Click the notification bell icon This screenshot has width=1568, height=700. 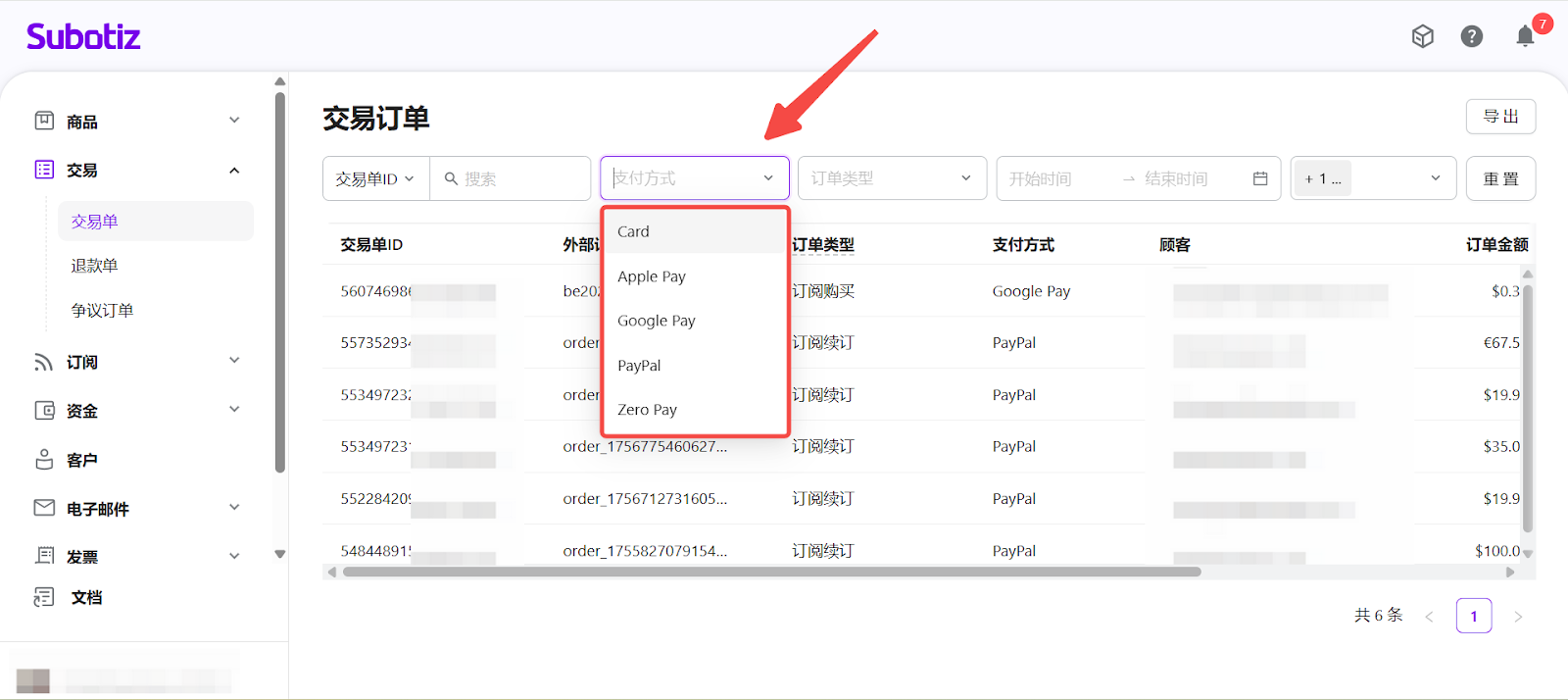[x=1525, y=37]
